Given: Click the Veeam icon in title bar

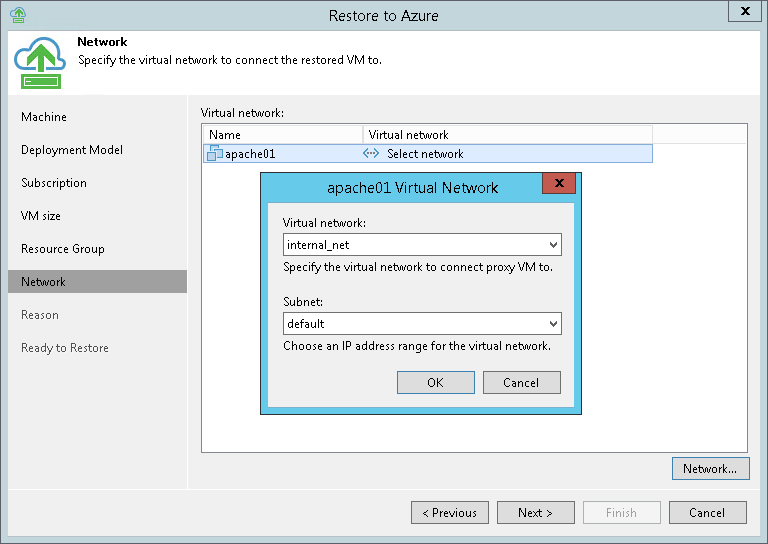Looking at the screenshot, I should 17,15.
